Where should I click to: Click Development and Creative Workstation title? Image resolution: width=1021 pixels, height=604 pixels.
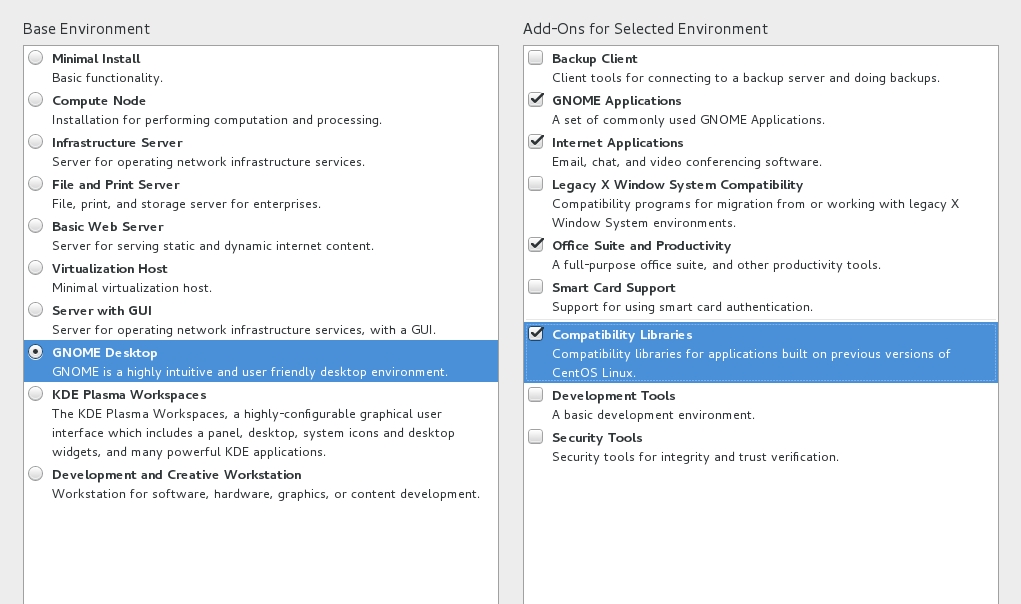pos(176,475)
